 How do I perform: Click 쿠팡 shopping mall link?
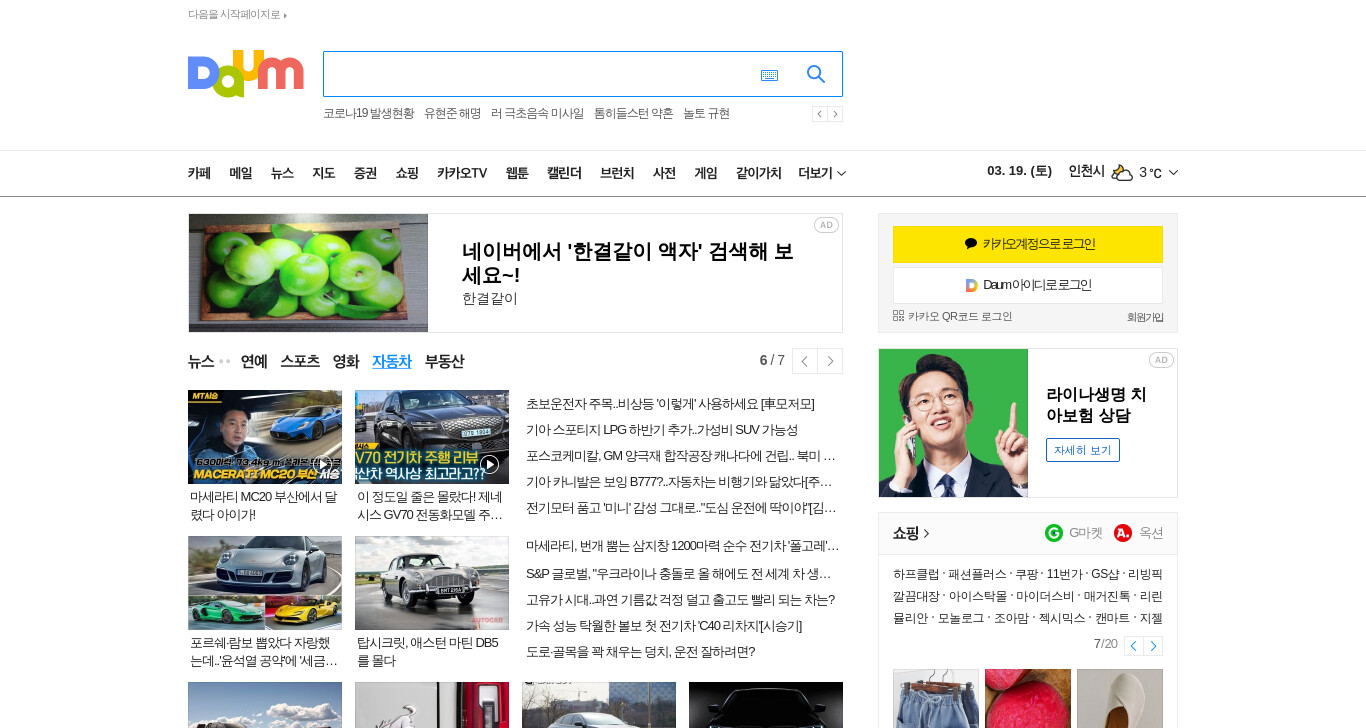(1026, 574)
